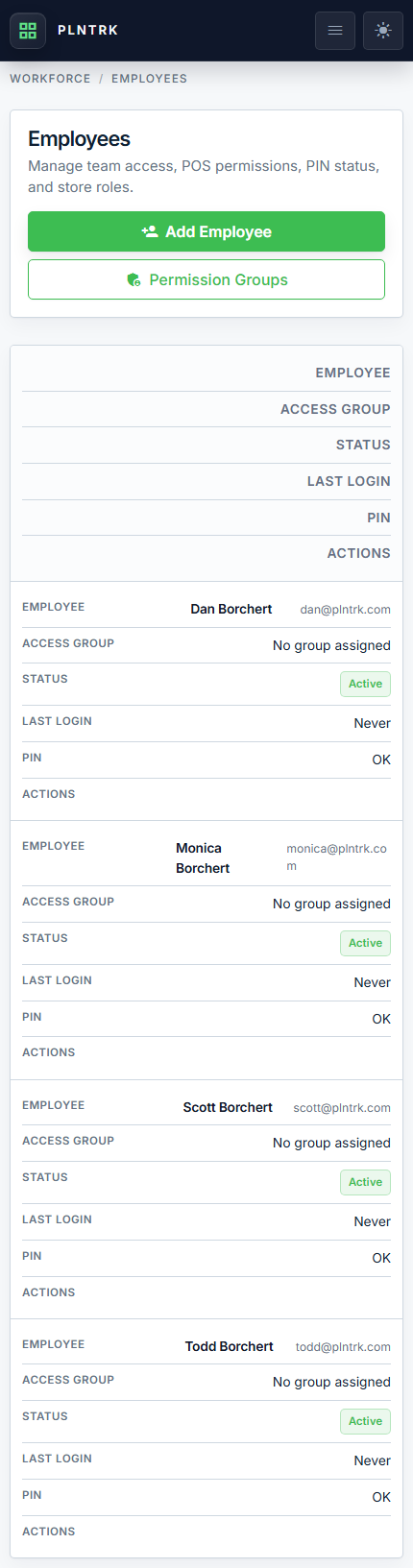Sort by EMPLOYEE column header
This screenshot has width=413, height=1568.
[352, 373]
